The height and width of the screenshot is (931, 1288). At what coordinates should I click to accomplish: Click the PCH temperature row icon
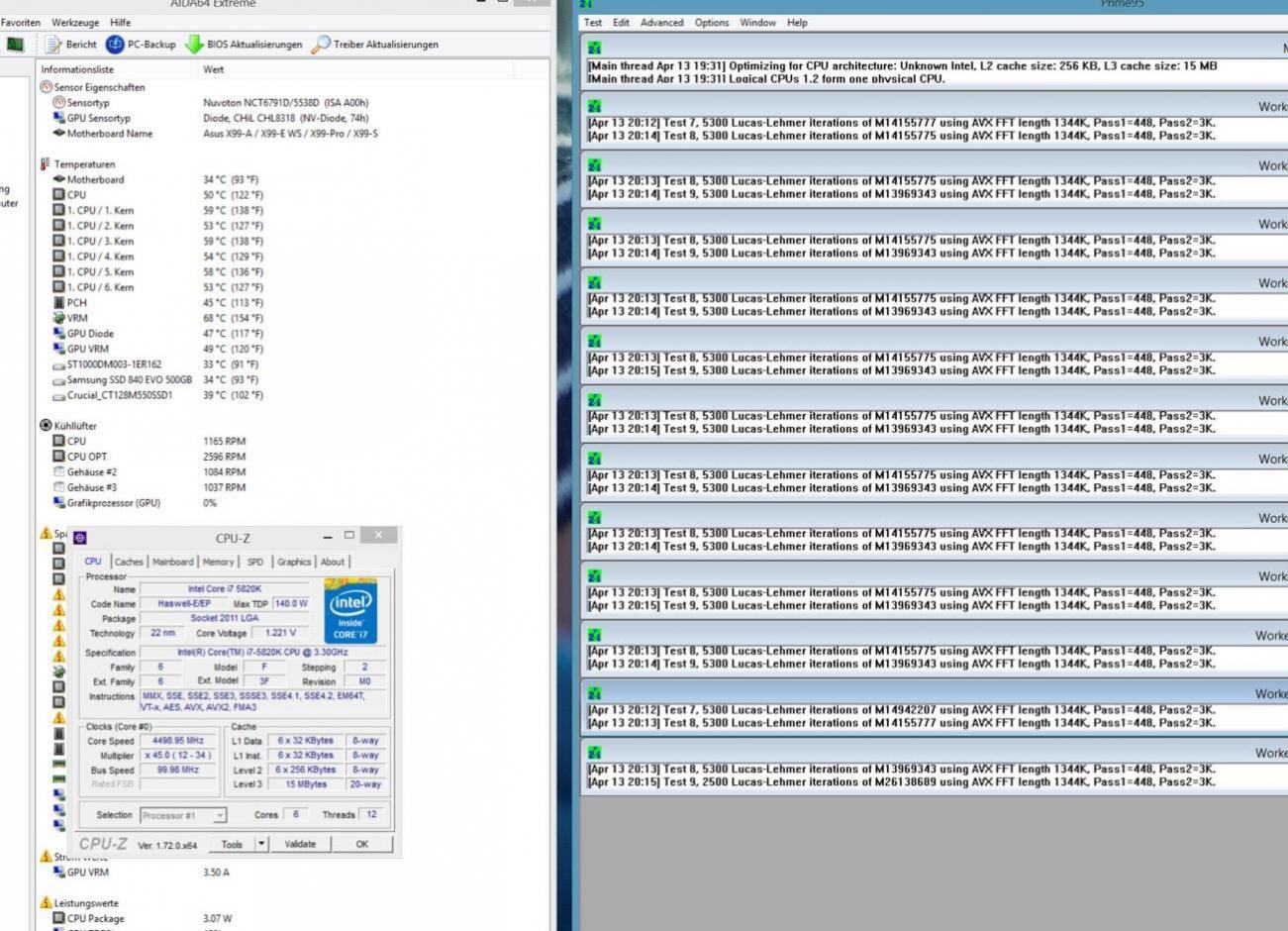59,302
